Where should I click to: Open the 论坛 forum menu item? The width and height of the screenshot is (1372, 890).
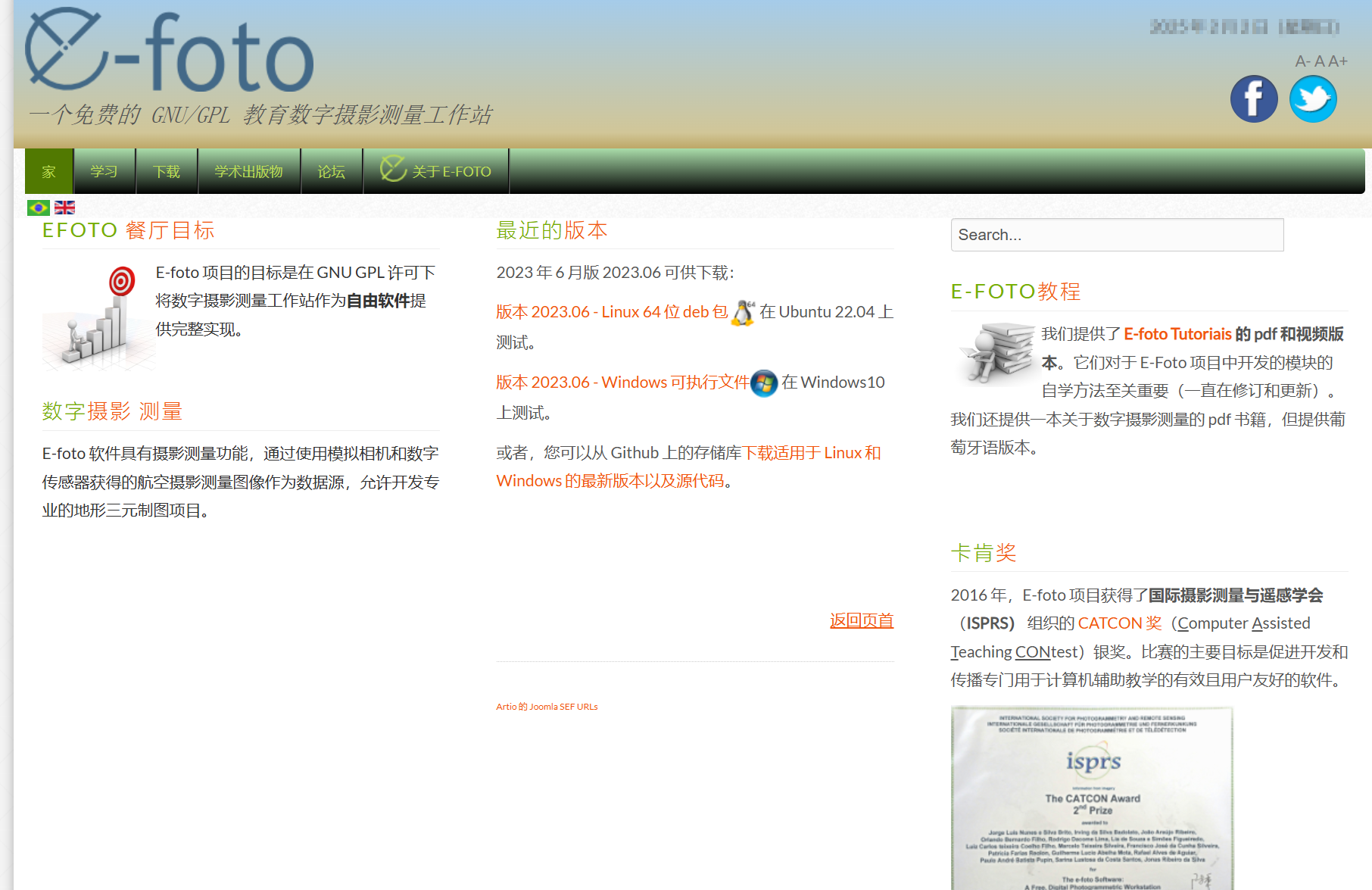tap(332, 171)
